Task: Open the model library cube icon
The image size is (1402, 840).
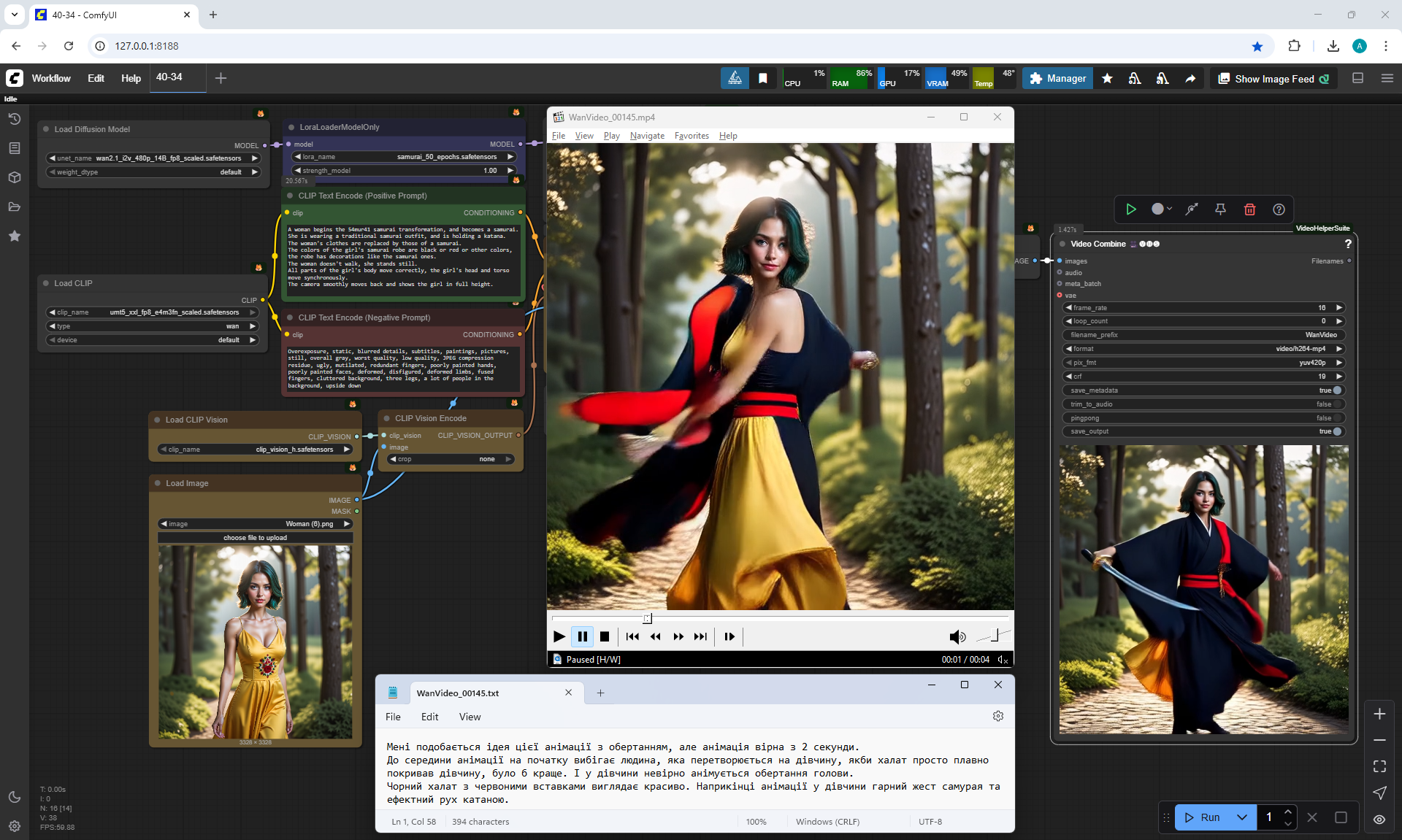Action: point(15,177)
